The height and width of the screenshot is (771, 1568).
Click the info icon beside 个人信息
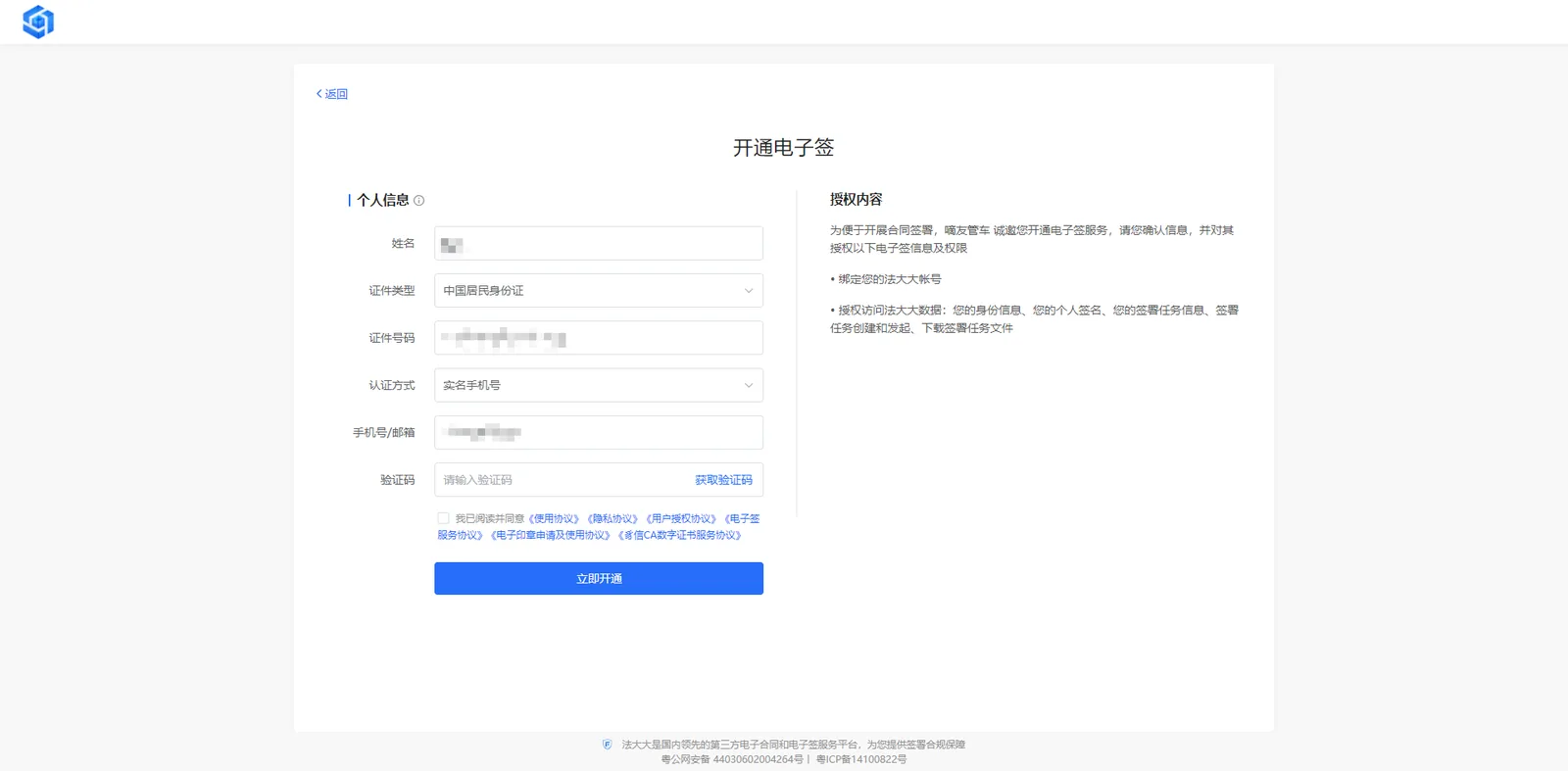pos(419,201)
